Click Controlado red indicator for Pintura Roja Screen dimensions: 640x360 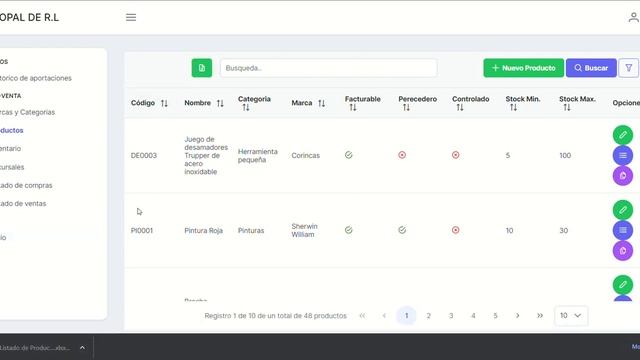click(x=456, y=230)
